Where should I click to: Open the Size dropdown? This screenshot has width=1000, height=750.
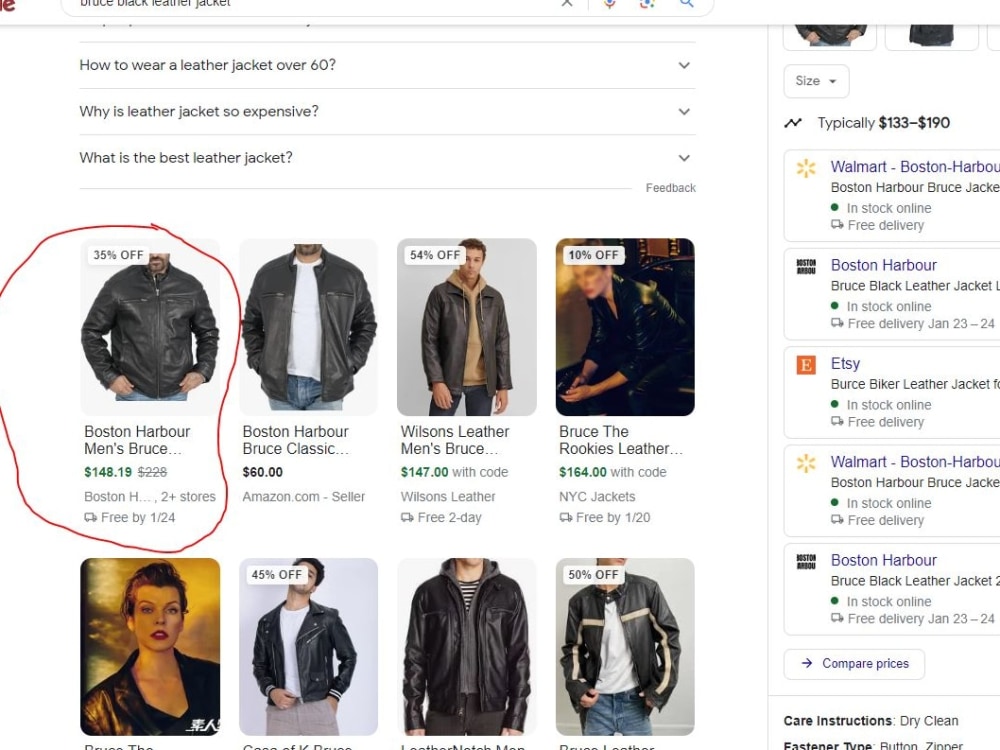816,81
